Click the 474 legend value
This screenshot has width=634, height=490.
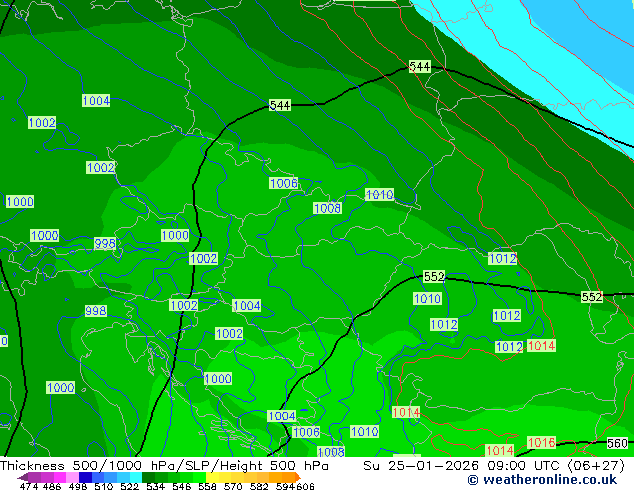29,486
